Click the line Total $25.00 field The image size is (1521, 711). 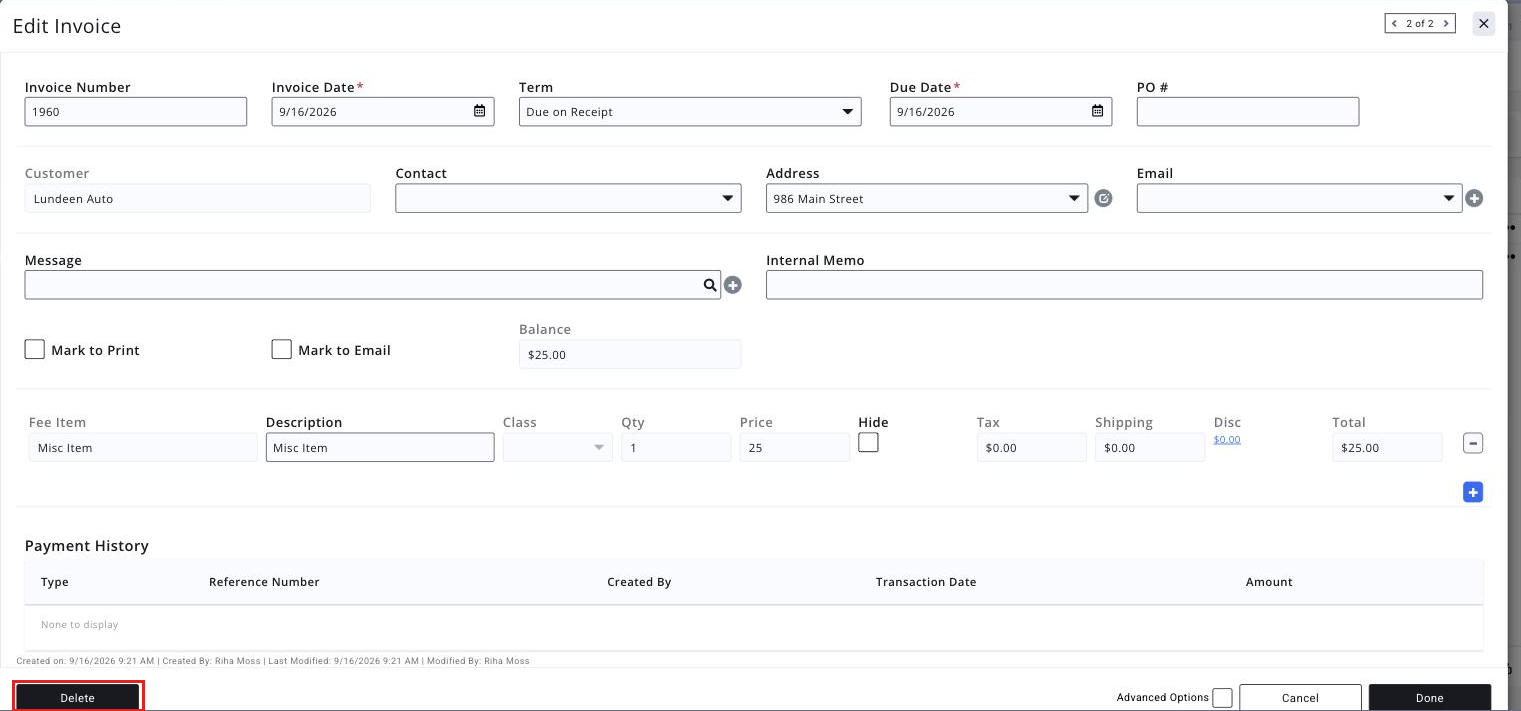(1387, 447)
